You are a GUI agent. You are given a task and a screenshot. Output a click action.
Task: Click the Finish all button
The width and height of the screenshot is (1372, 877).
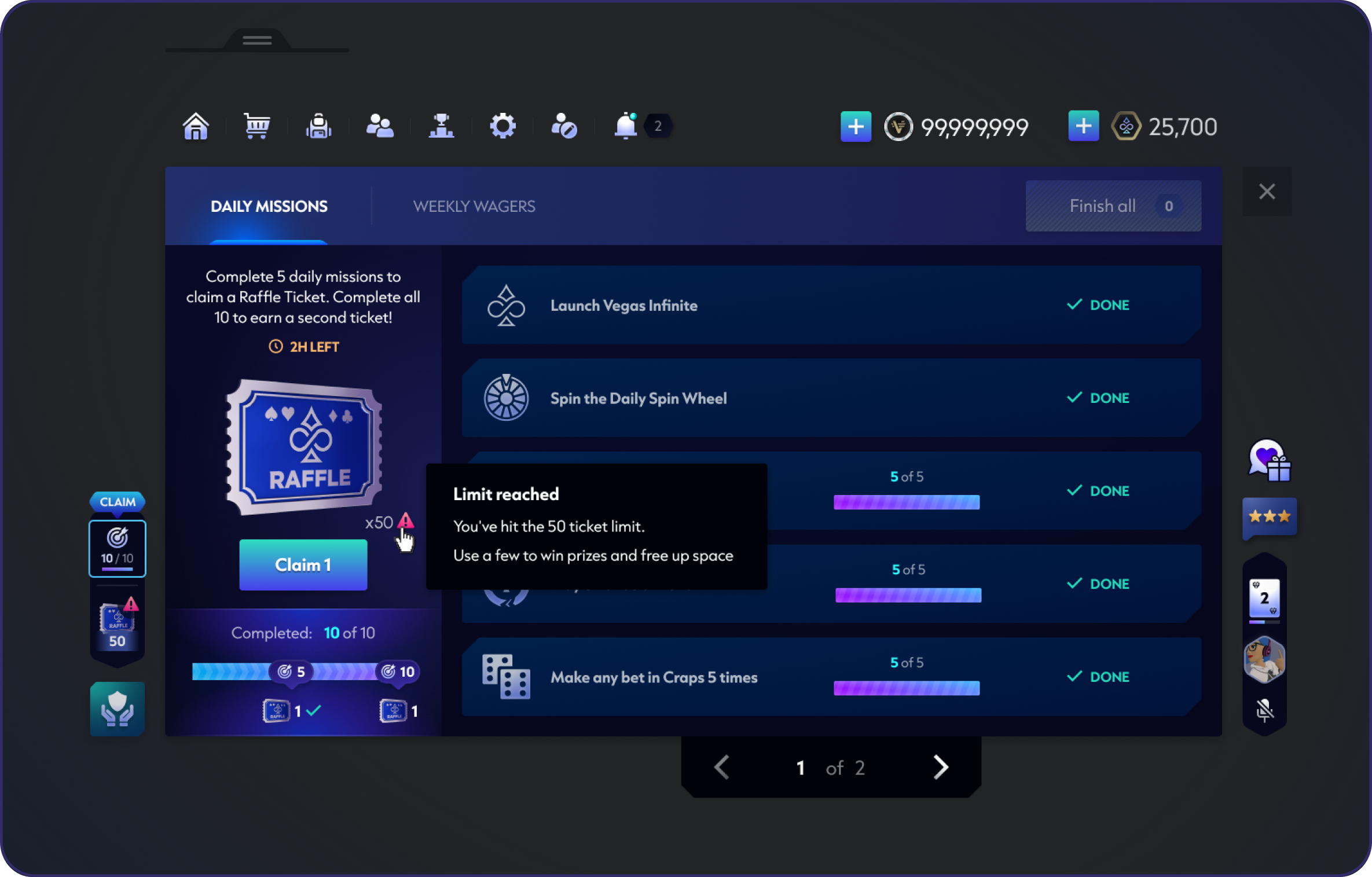[x=1113, y=206]
